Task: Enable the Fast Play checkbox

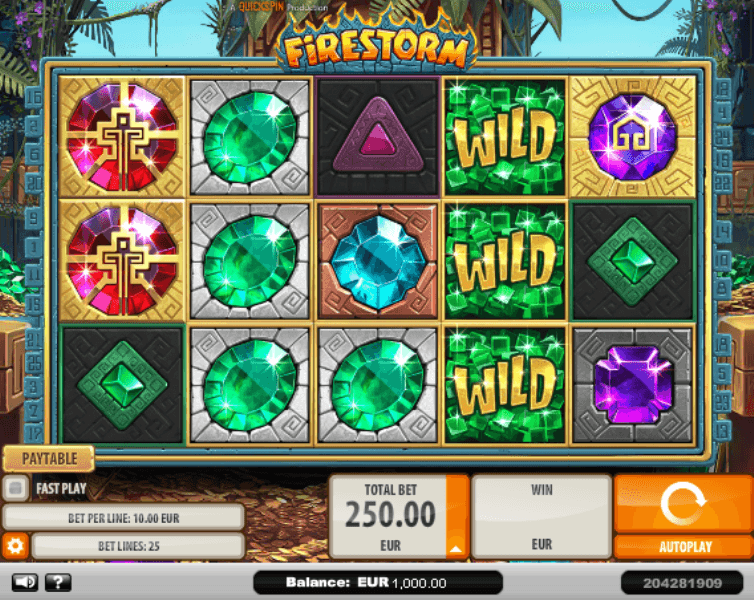Action: [15, 488]
